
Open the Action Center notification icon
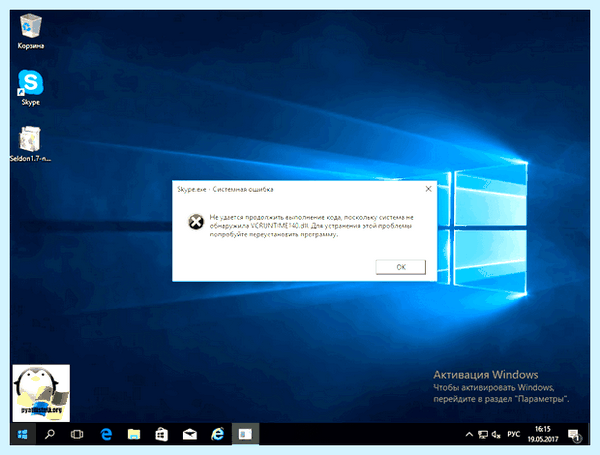point(574,435)
